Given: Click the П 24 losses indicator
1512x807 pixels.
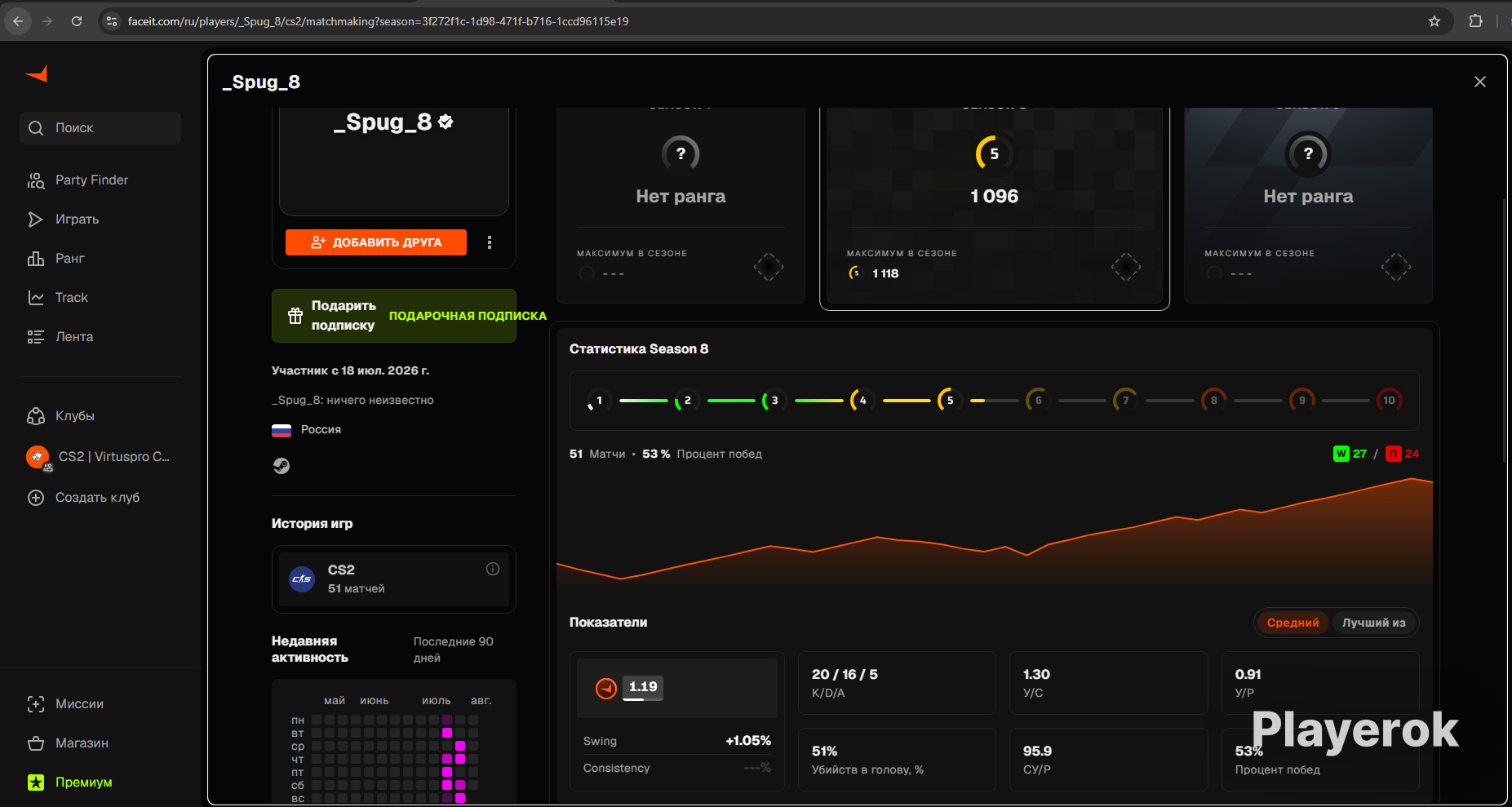Looking at the screenshot, I should pos(1403,454).
